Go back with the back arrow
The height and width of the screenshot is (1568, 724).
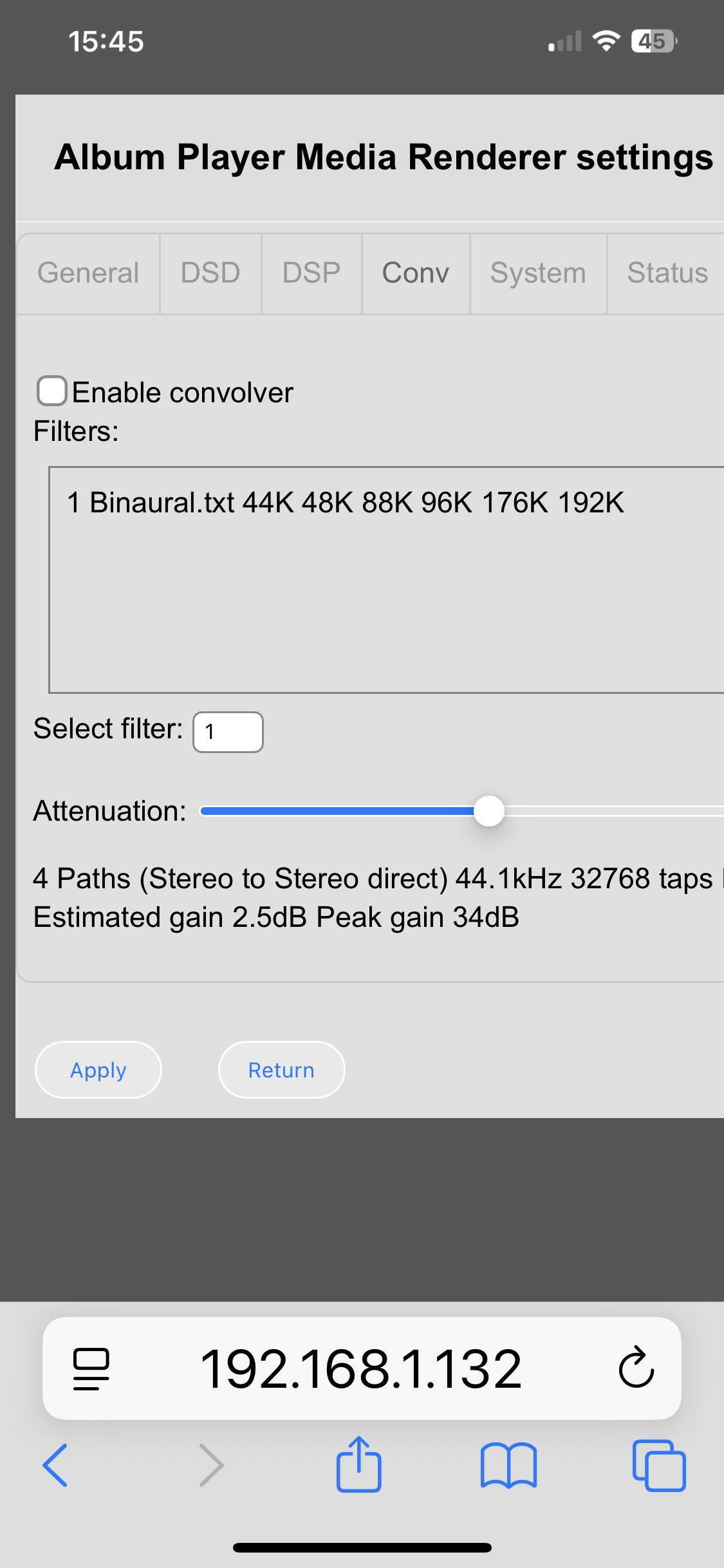tap(55, 1465)
